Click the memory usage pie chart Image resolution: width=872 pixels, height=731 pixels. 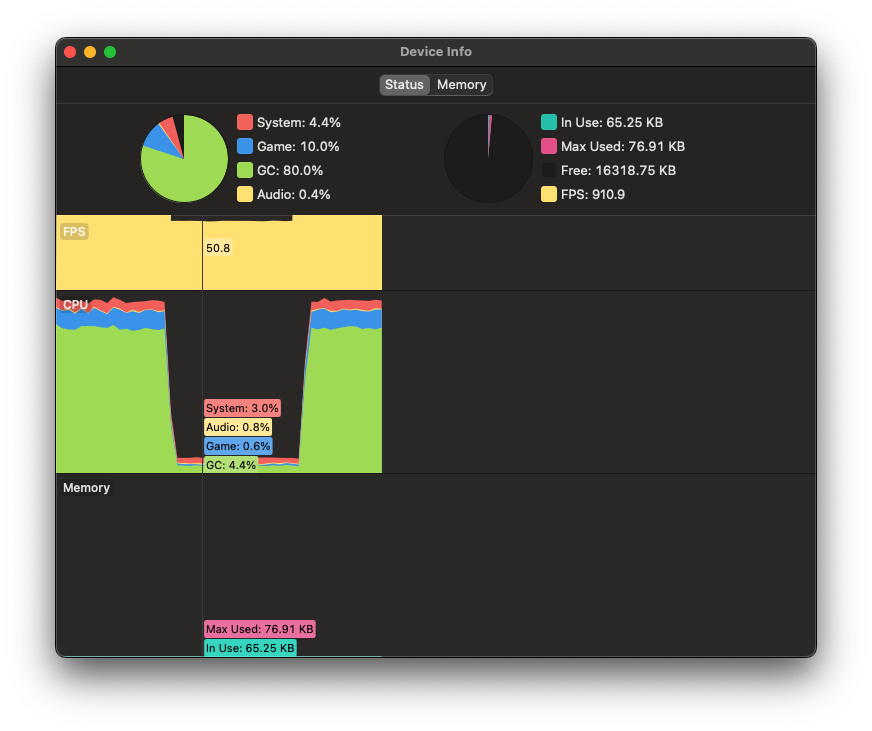coord(488,159)
